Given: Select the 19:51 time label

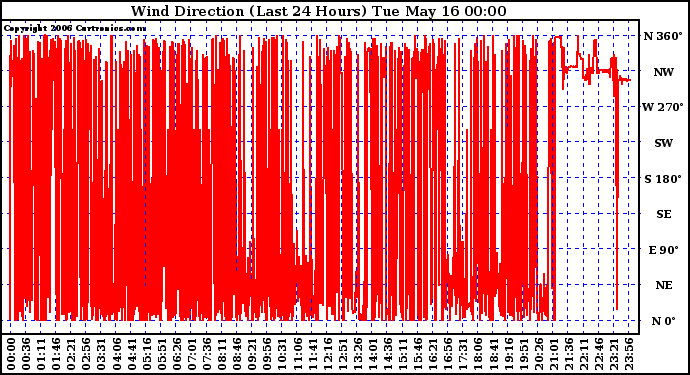Looking at the screenshot, I should point(523,354).
